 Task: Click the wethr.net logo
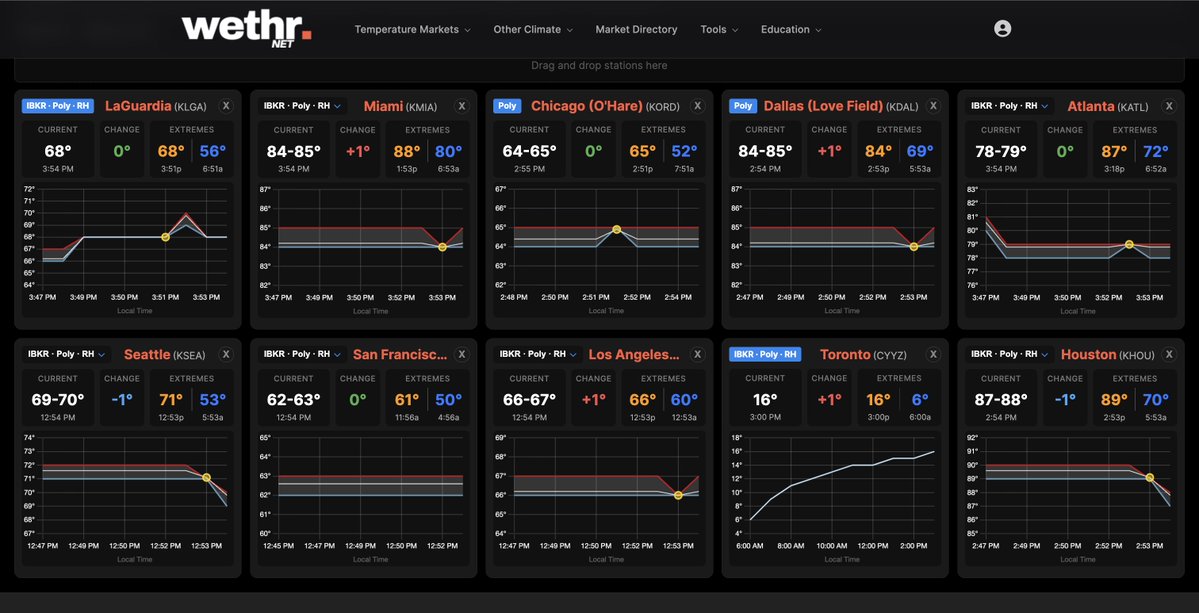tap(247, 30)
